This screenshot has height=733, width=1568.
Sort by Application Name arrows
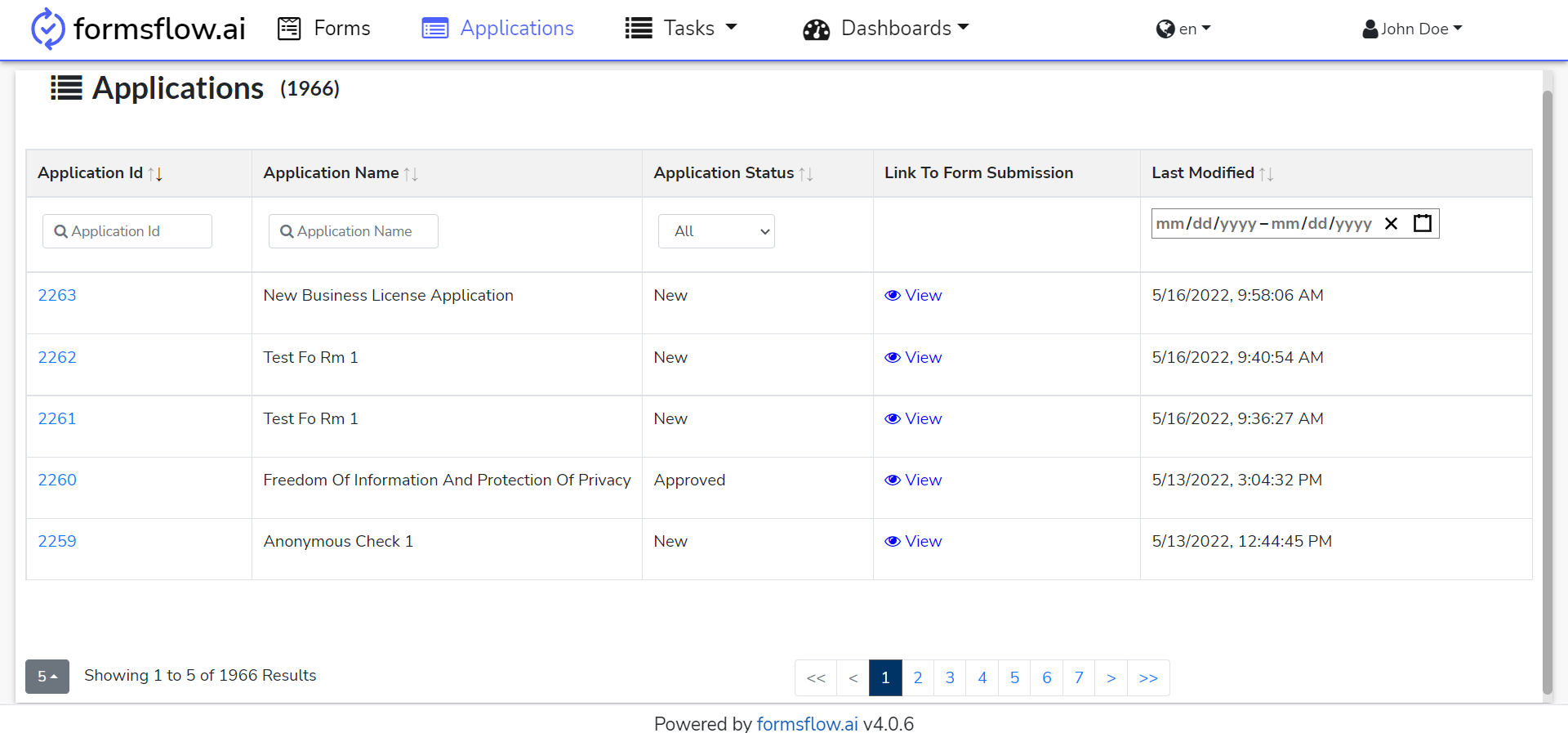[x=411, y=173]
